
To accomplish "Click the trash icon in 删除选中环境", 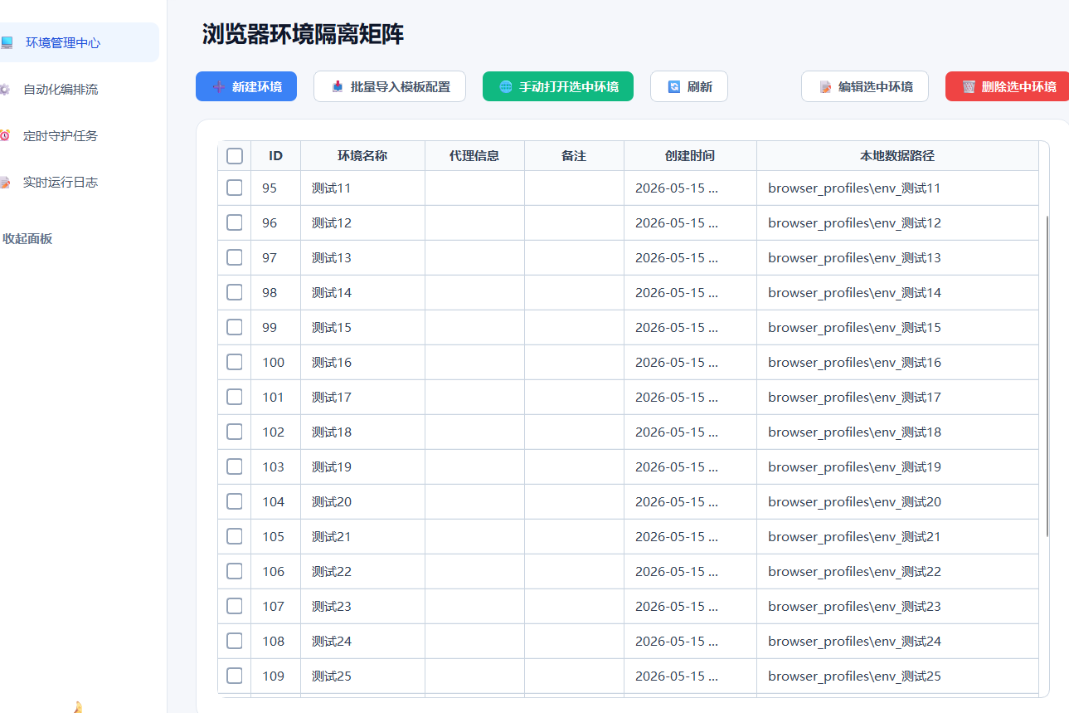I will [969, 87].
